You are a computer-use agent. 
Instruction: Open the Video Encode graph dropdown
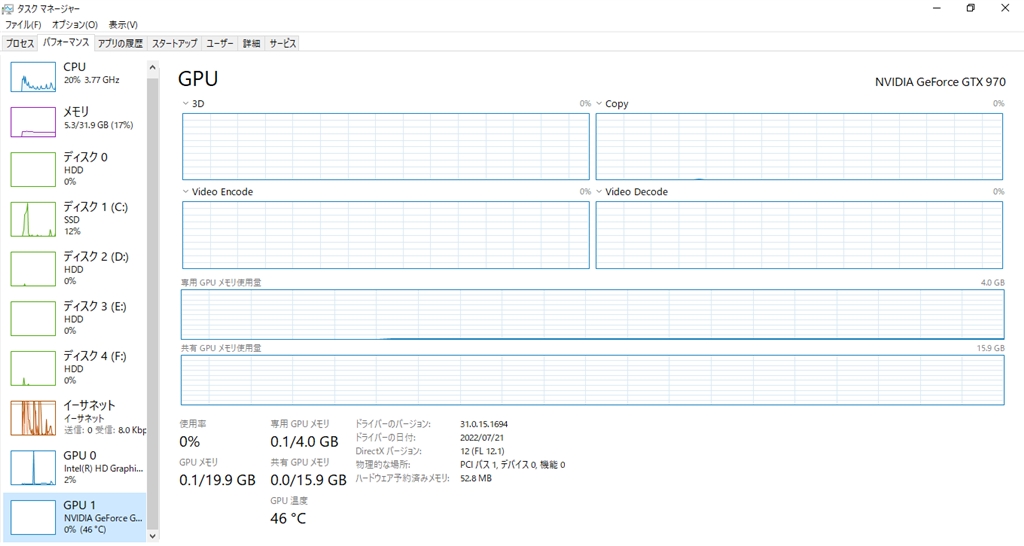click(x=186, y=192)
